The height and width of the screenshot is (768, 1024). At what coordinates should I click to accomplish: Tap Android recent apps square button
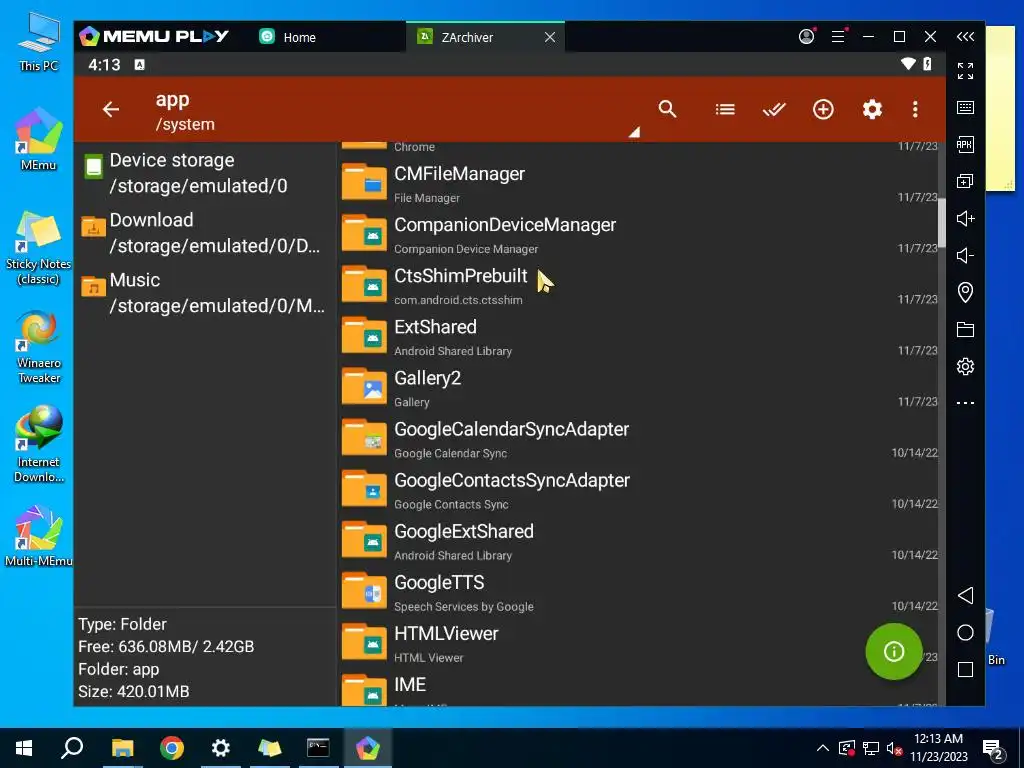point(965,669)
